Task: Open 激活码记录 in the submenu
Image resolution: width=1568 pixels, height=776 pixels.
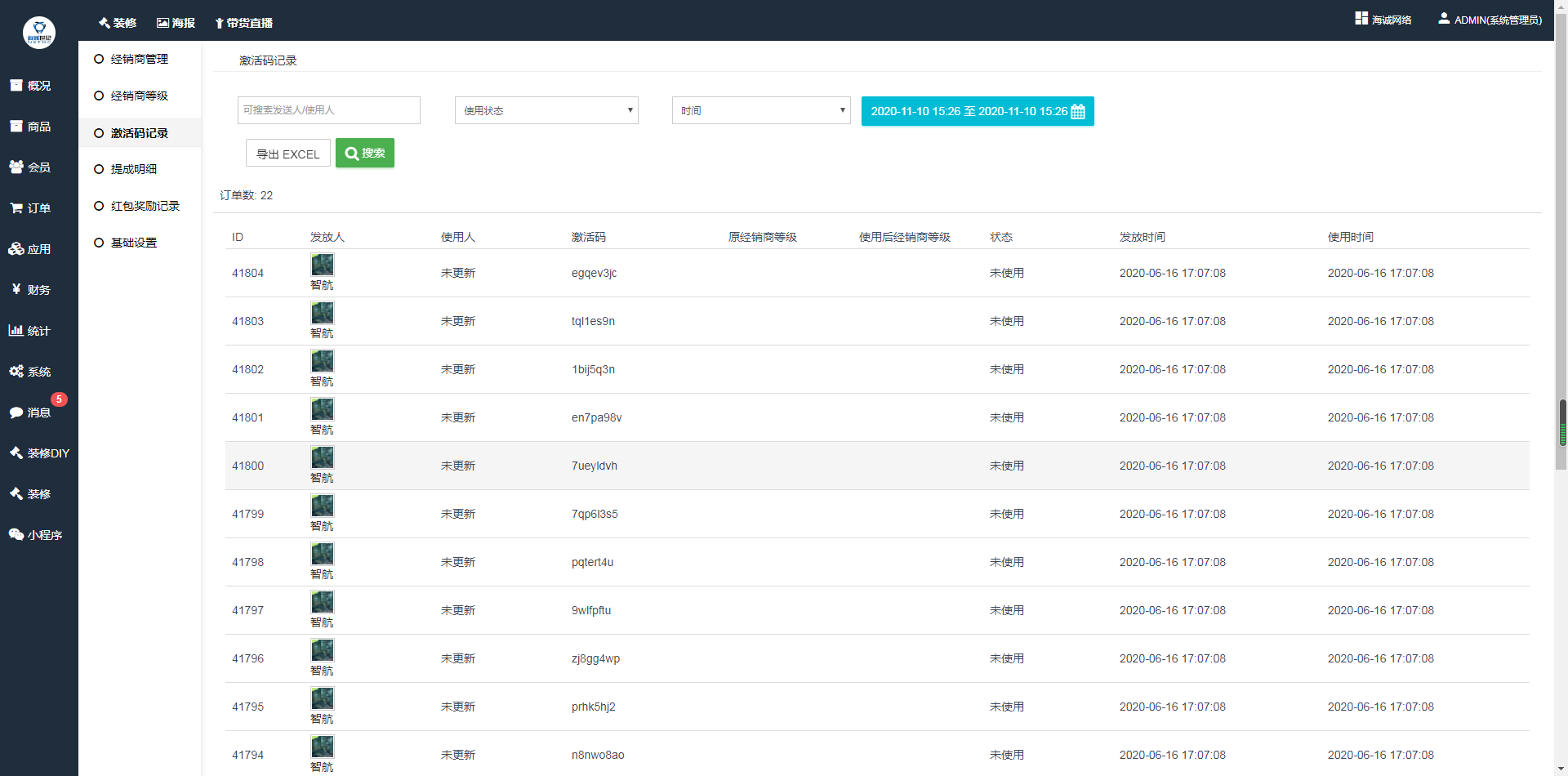Action: 140,133
